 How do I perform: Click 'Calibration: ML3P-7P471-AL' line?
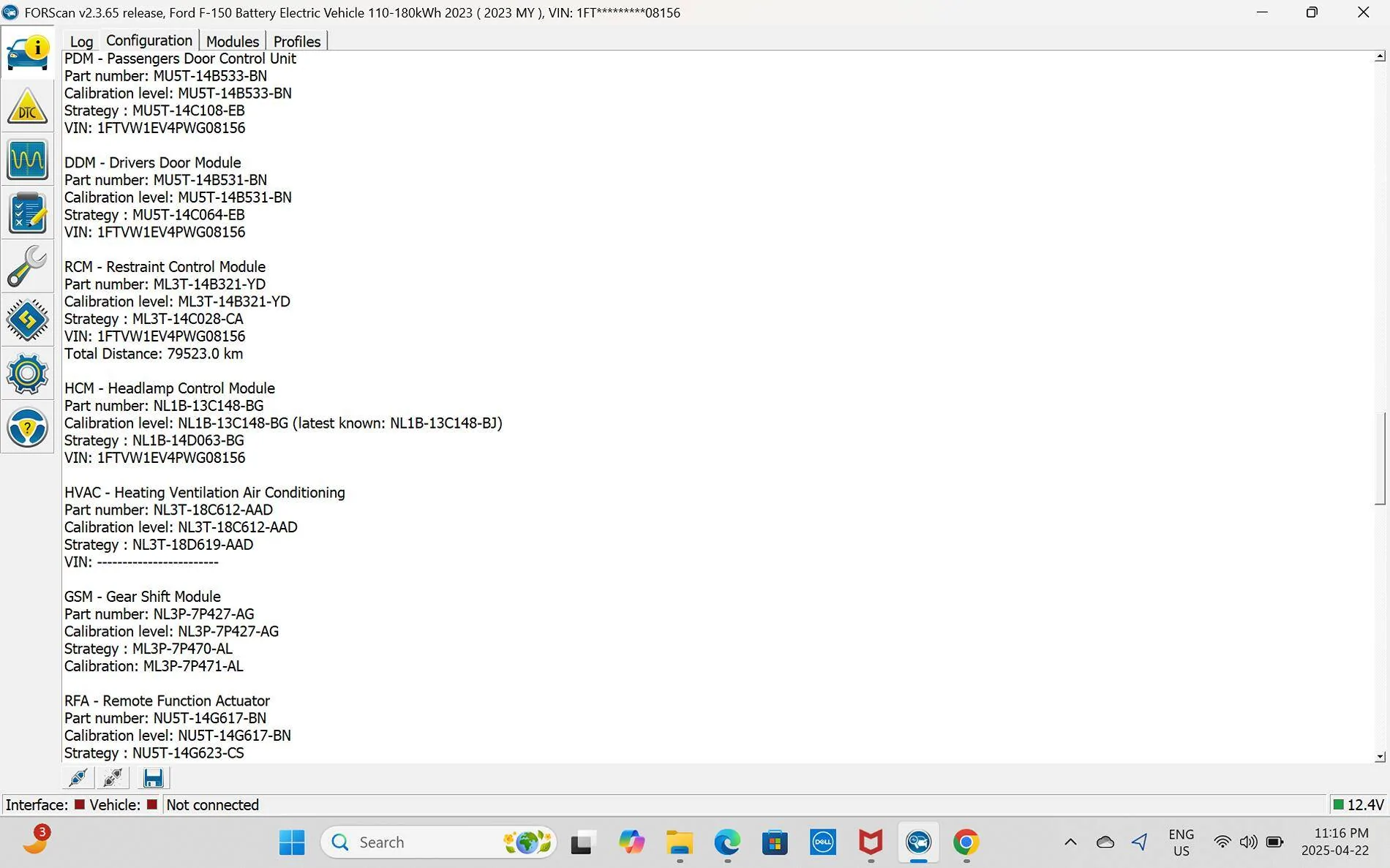pyautogui.click(x=154, y=666)
